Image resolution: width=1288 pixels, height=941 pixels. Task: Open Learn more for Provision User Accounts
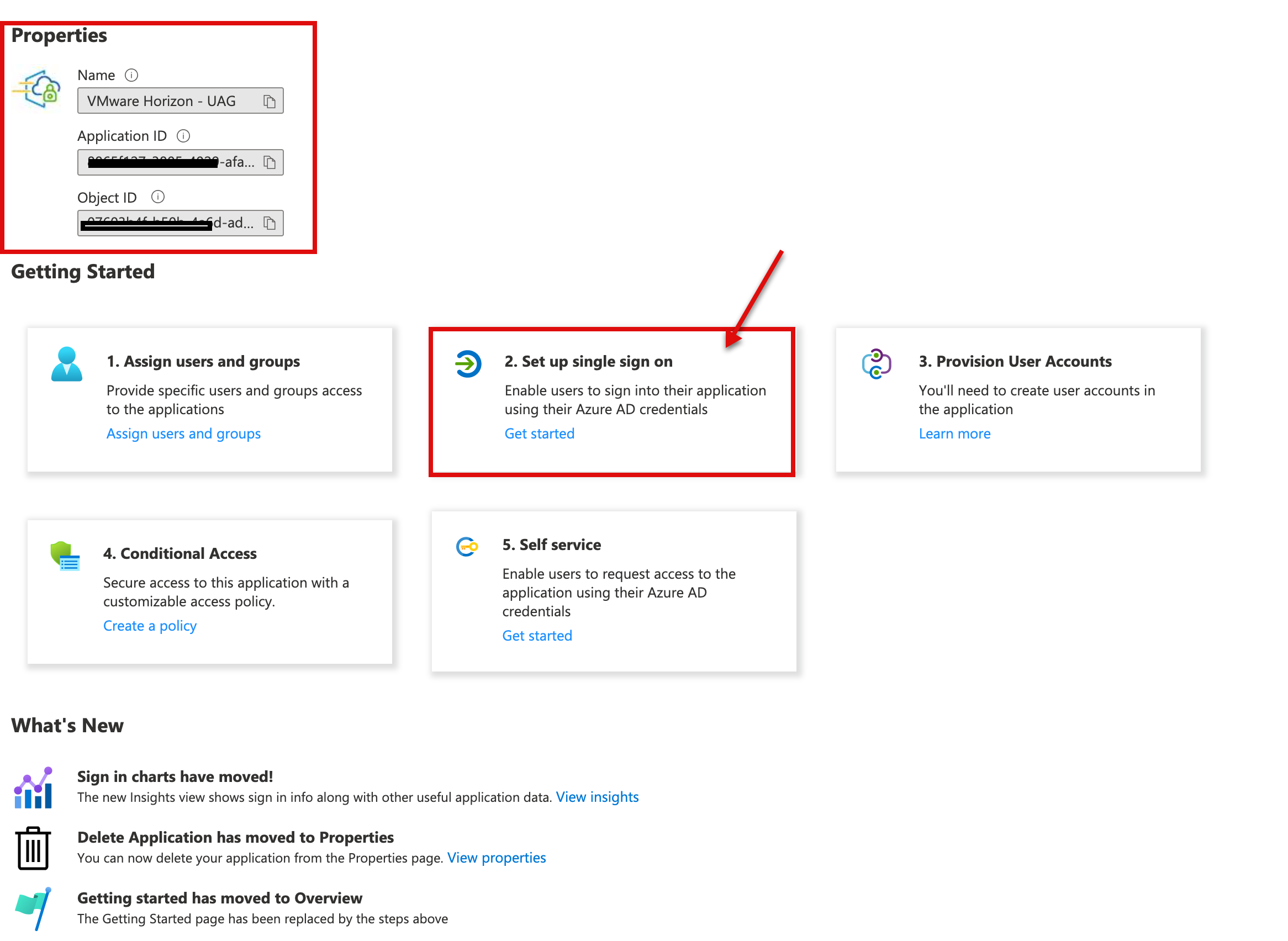(x=955, y=434)
